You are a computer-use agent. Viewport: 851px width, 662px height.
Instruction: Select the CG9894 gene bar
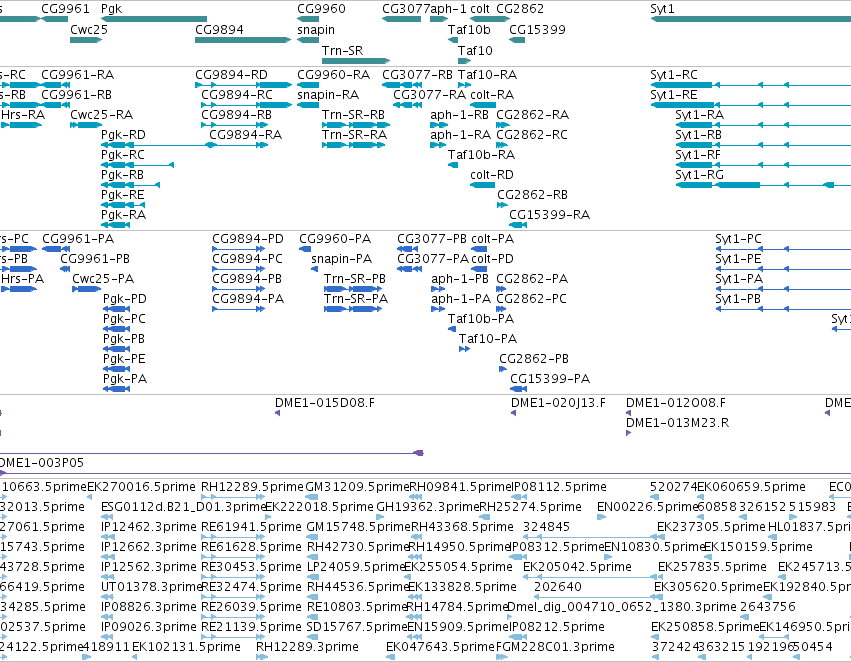[x=243, y=40]
